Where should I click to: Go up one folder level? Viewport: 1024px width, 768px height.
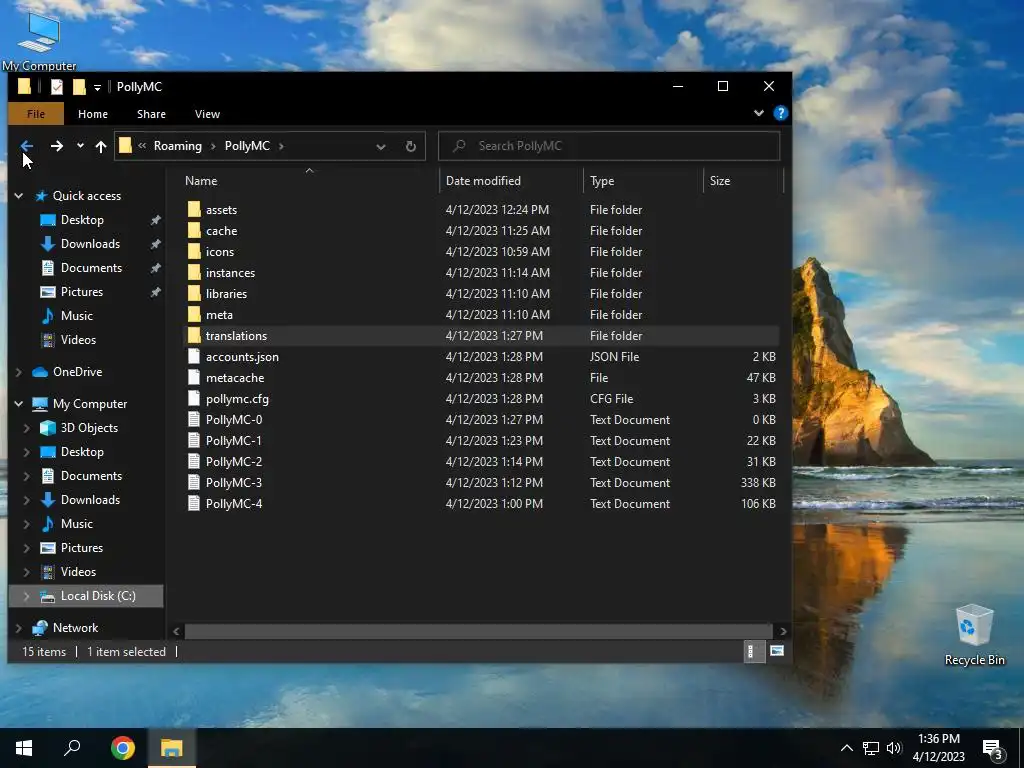[x=101, y=146]
